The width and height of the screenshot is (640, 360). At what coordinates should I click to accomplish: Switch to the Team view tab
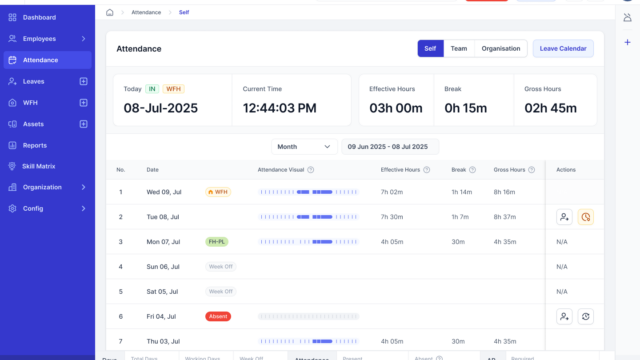[459, 49]
